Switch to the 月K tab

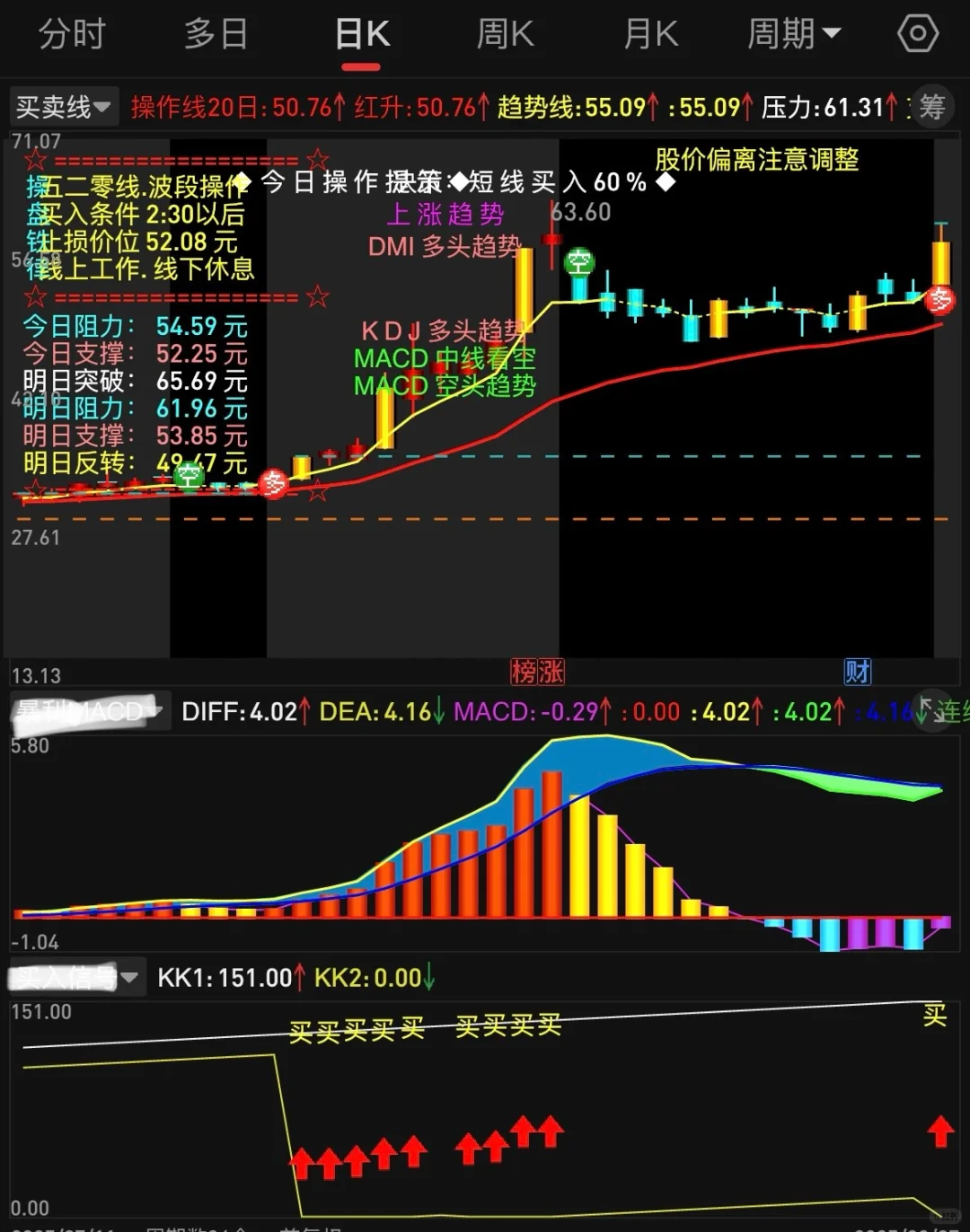click(651, 34)
